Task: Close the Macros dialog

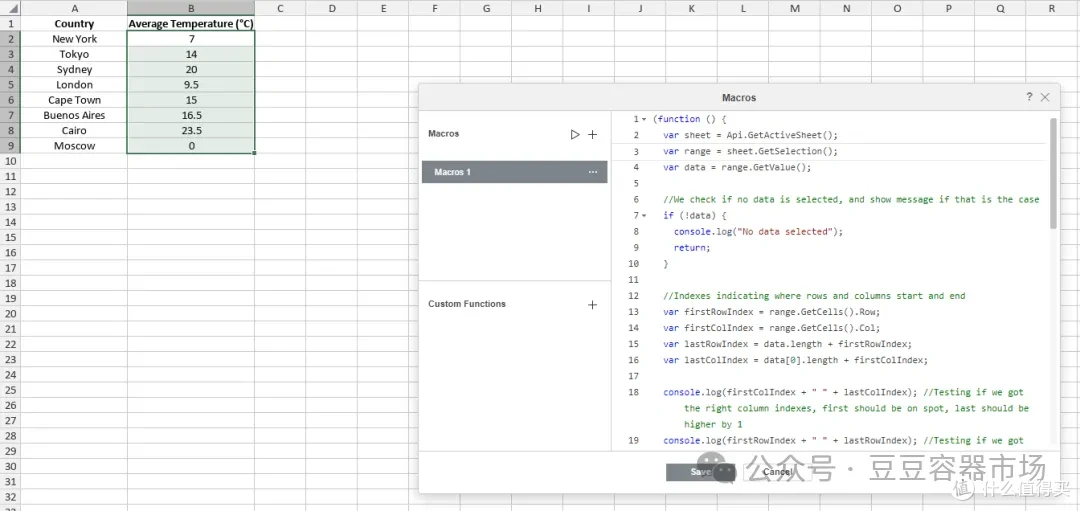Action: [x=1045, y=97]
